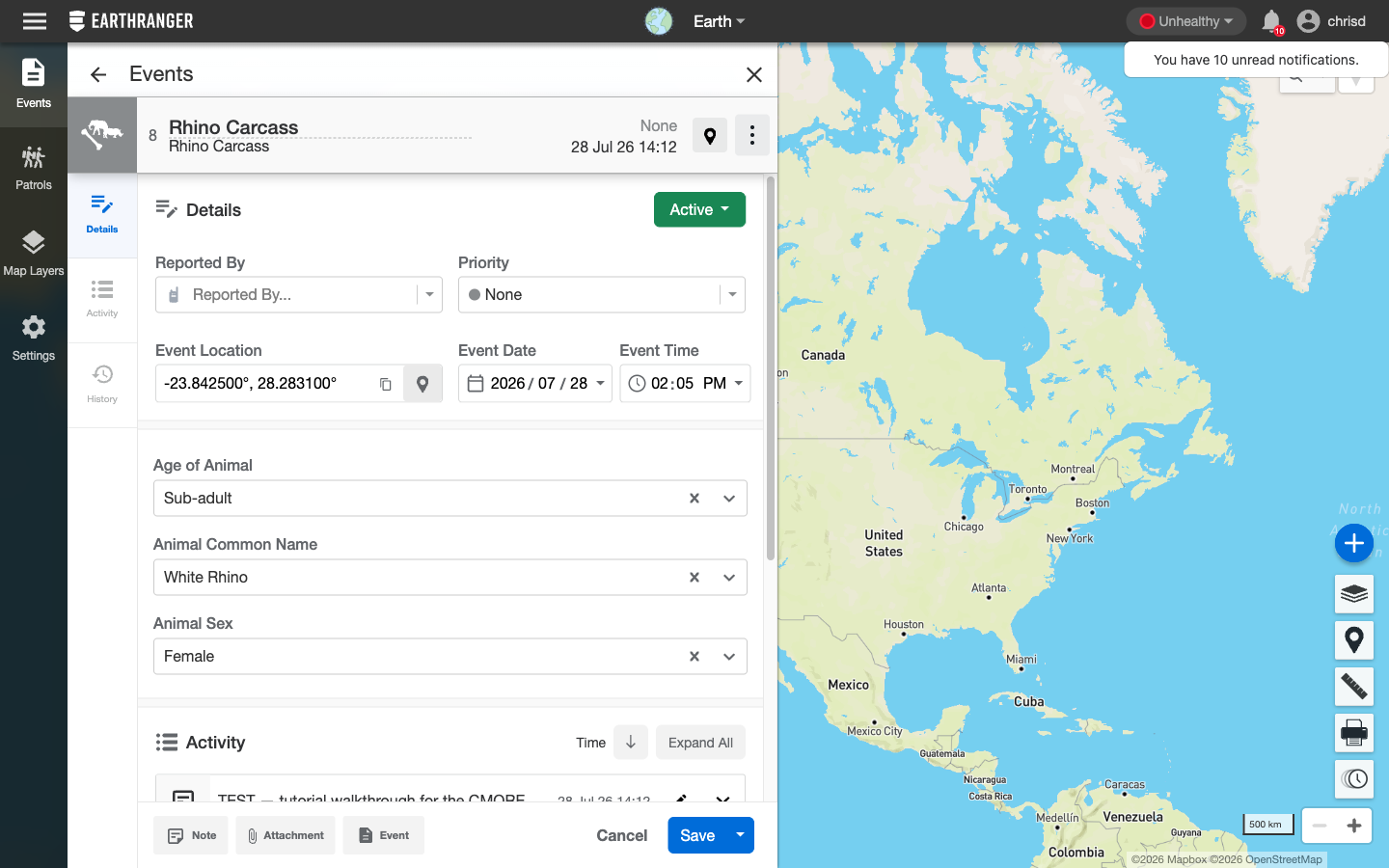Zoom in on the map
Viewport: 1389px width, 868px height.
[x=1354, y=826]
